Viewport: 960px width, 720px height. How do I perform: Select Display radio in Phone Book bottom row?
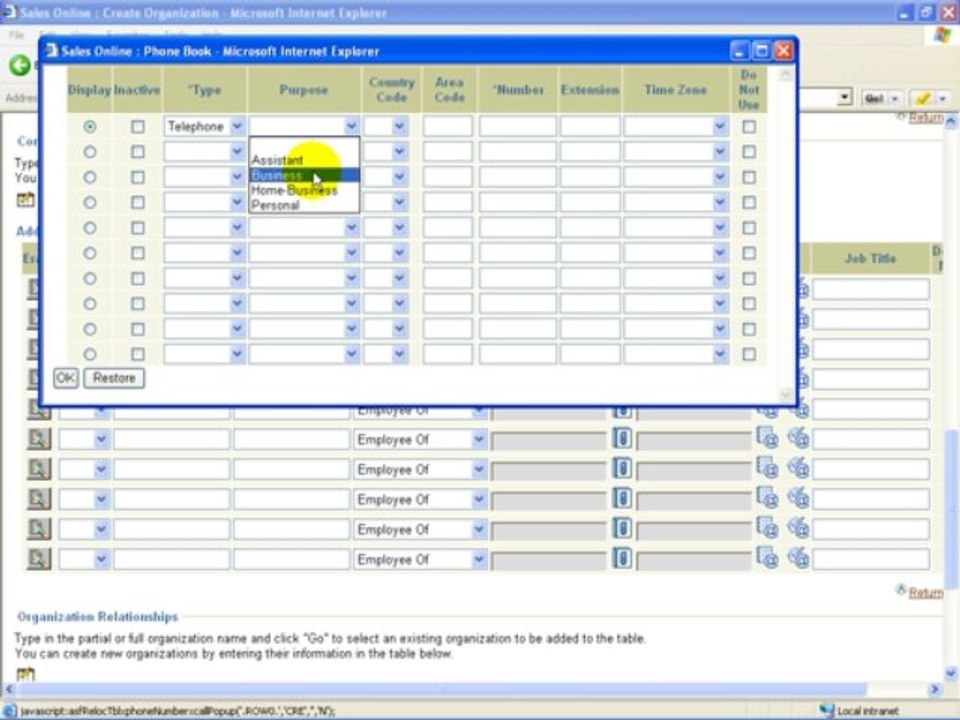coord(90,354)
